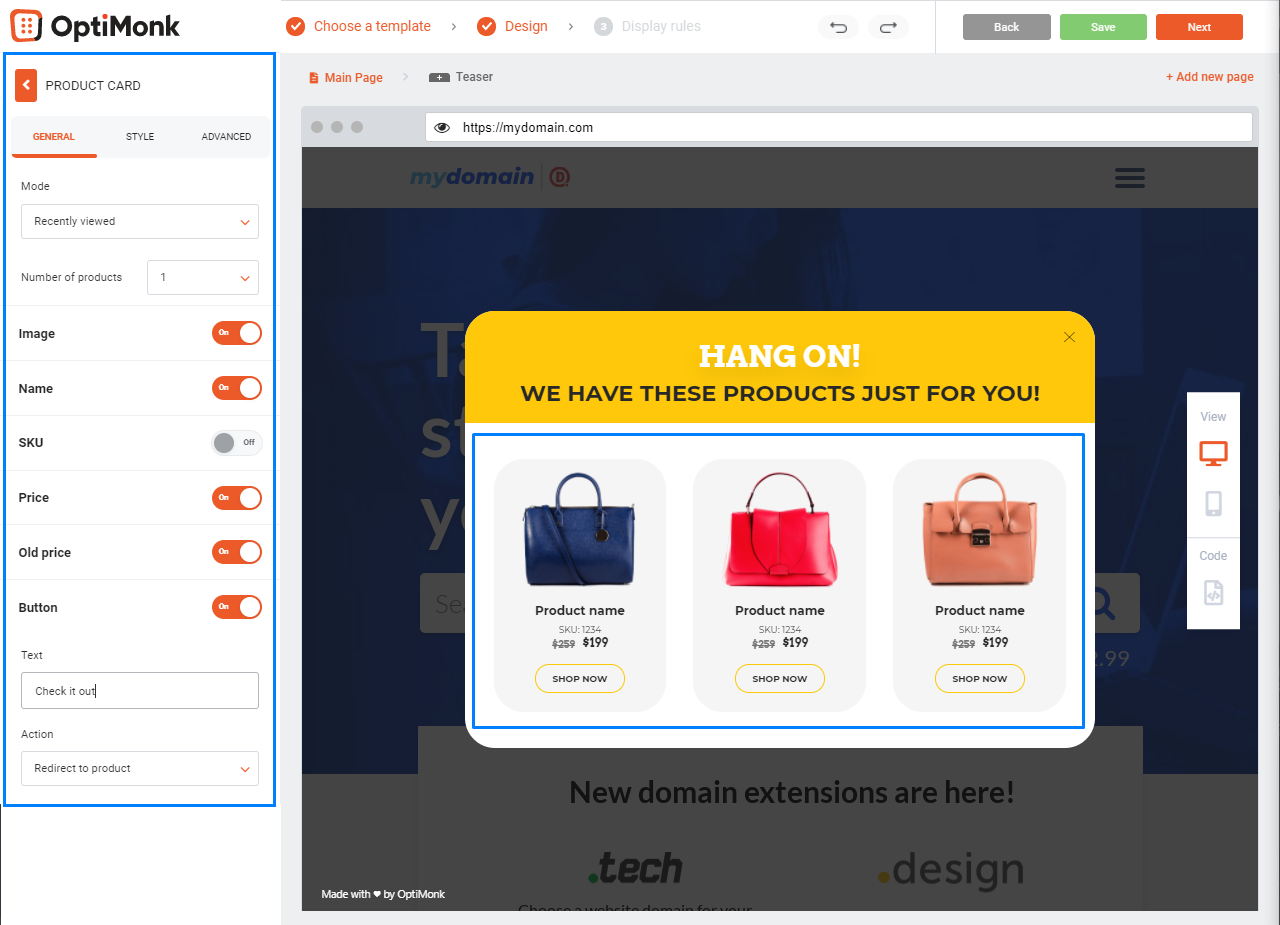Enable the SKU toggle

click(237, 442)
